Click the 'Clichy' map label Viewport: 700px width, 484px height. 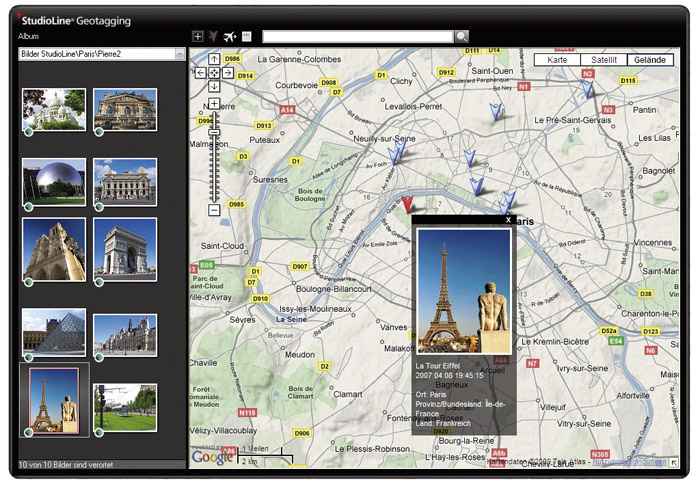(401, 81)
